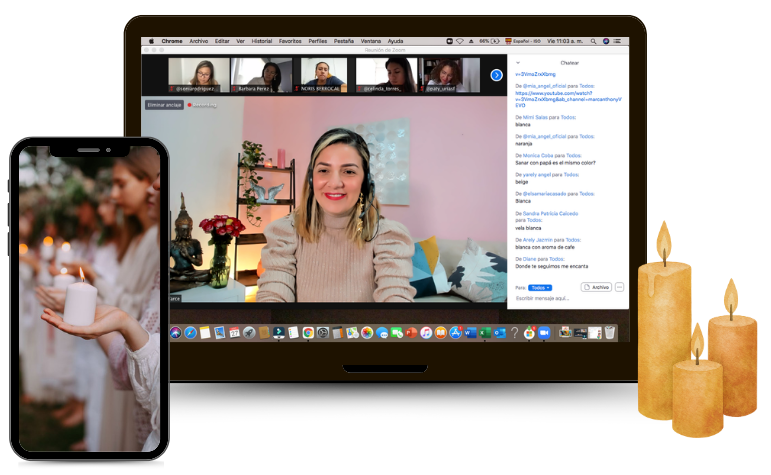Image resolution: width=771 pixels, height=475 pixels.
Task: Click chat message Donde te seguimos me encanta
Action: coord(551,266)
